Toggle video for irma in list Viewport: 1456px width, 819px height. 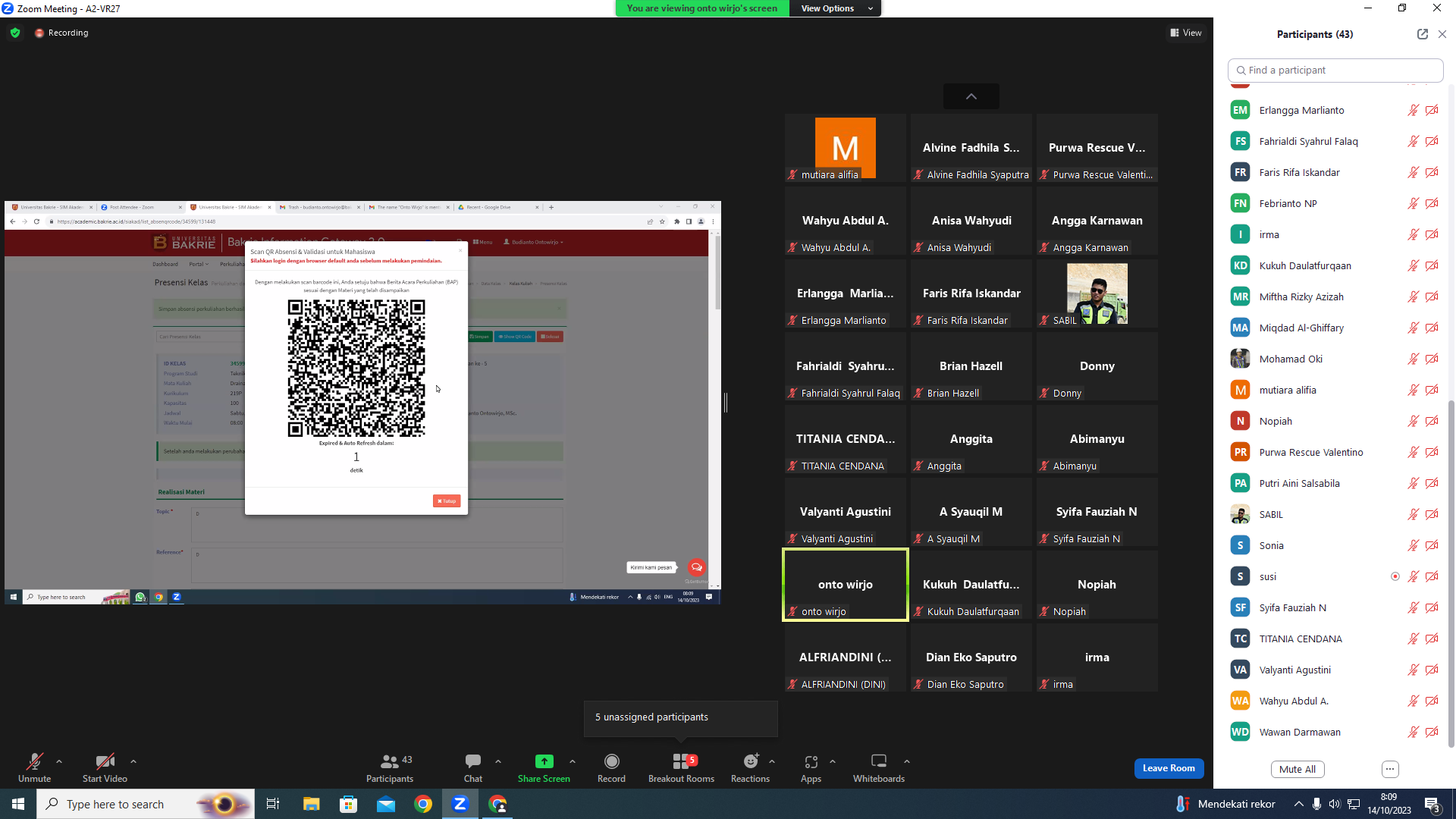1432,234
